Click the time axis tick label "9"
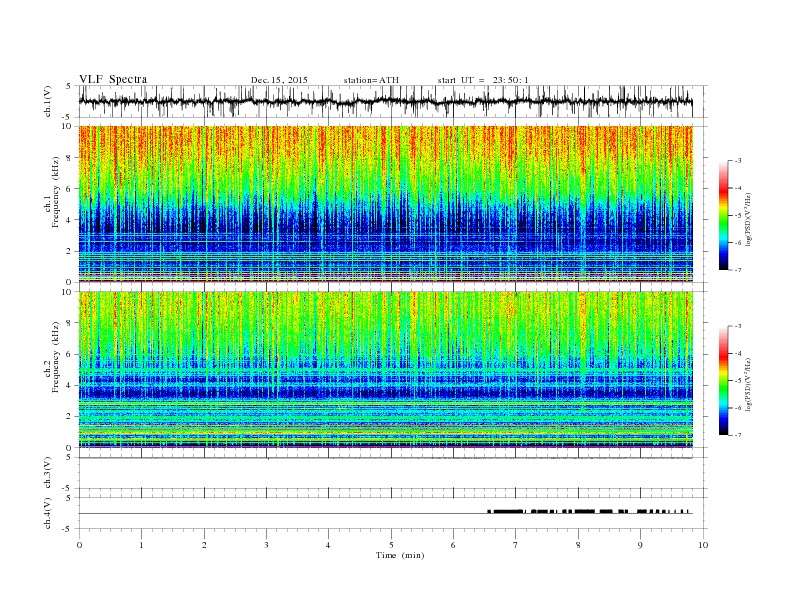This screenshot has height=612, width=792. (x=640, y=545)
